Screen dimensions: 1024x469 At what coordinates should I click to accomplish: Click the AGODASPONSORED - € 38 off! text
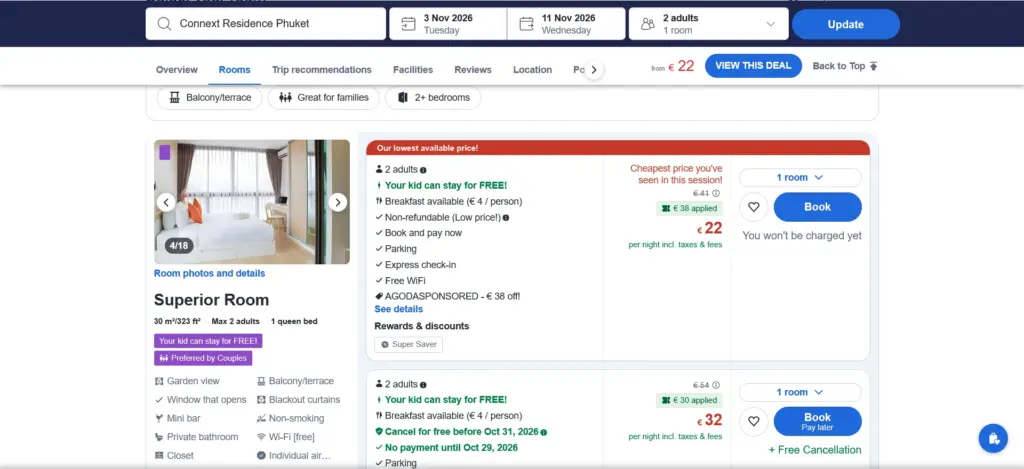click(x=453, y=296)
